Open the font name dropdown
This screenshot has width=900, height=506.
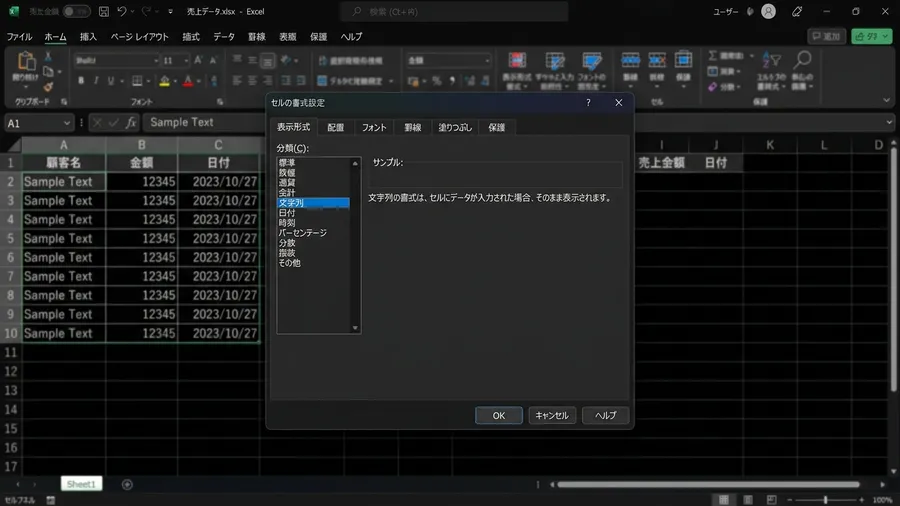pos(156,60)
